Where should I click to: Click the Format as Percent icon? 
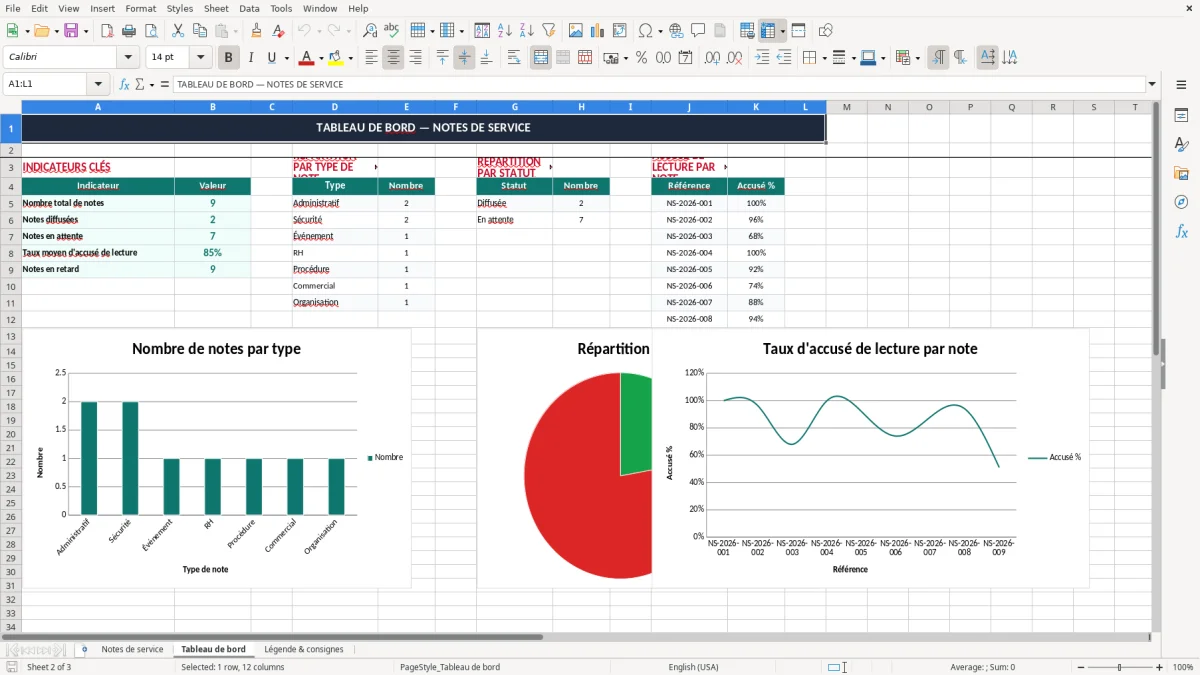[642, 58]
